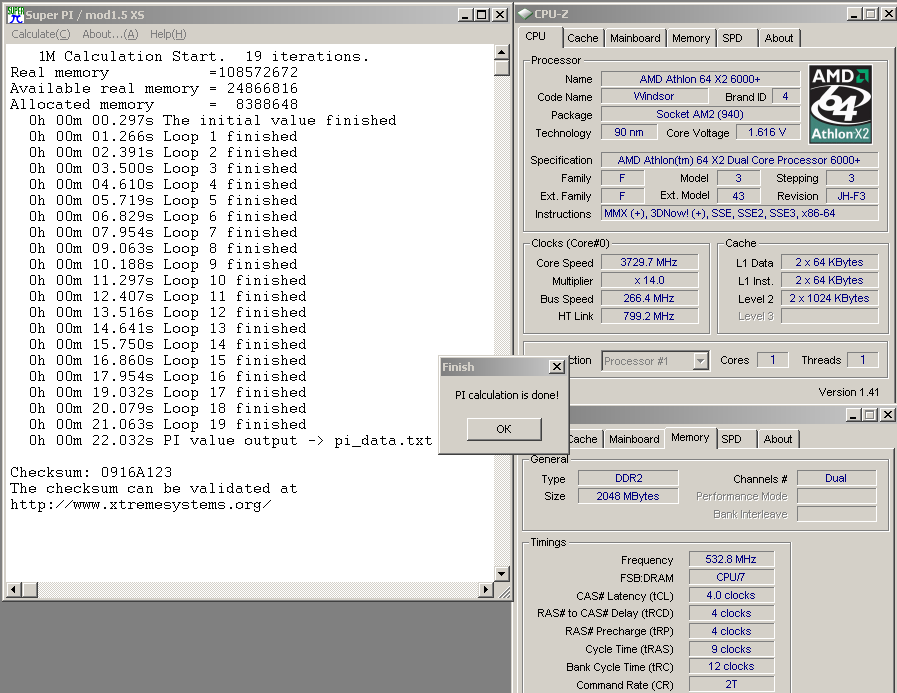
Task: Switch to Memory tab in upper CPU-Z
Action: [x=691, y=38]
